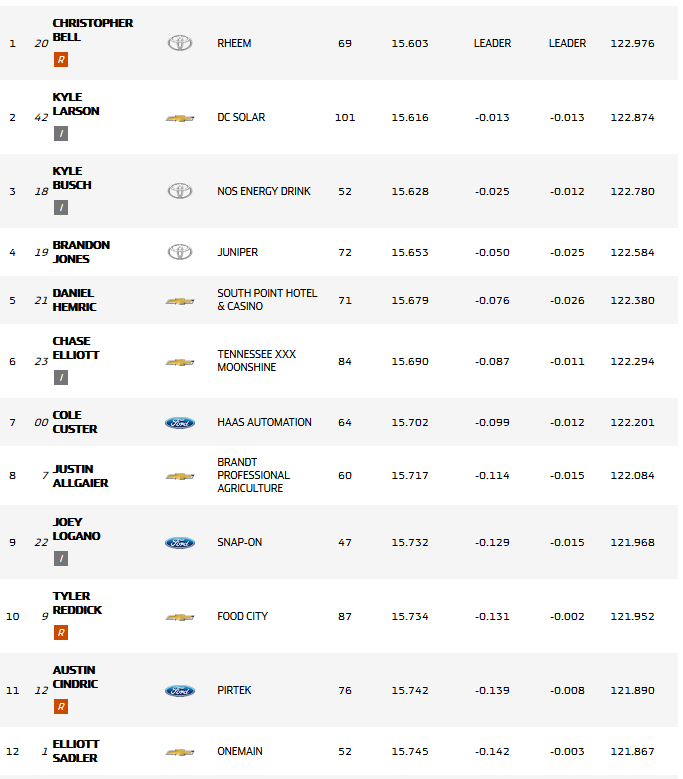Click the Haas Automation sponsor text
This screenshot has width=683, height=779.
(264, 422)
